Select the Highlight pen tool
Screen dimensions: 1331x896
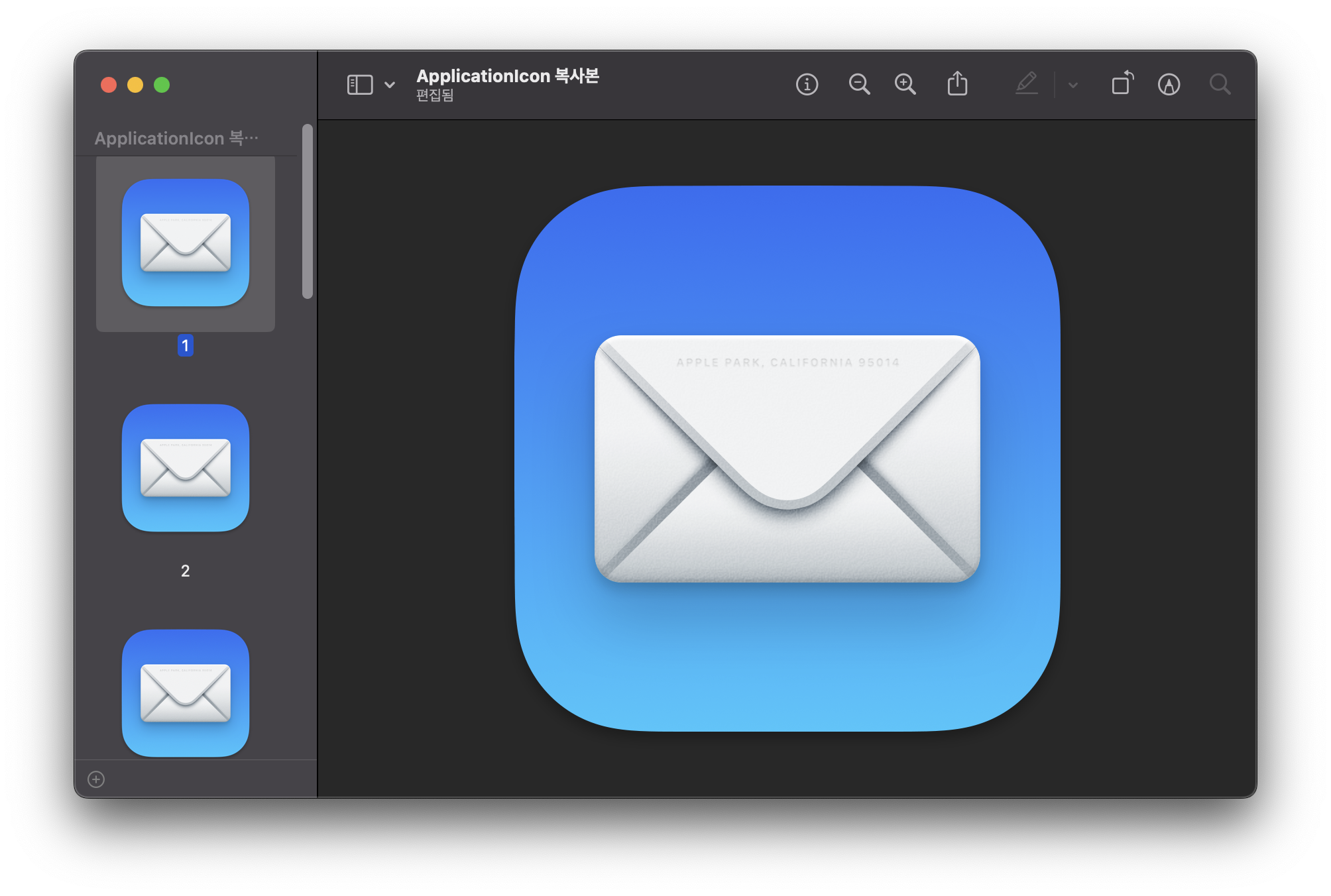[x=1027, y=84]
